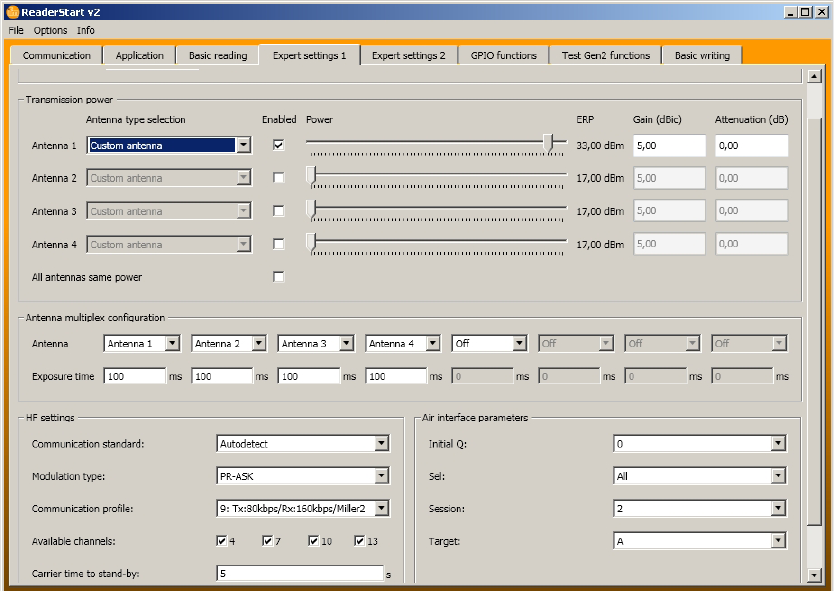Click the Carrier time to stand-by field
This screenshot has width=834, height=591.
click(x=300, y=574)
